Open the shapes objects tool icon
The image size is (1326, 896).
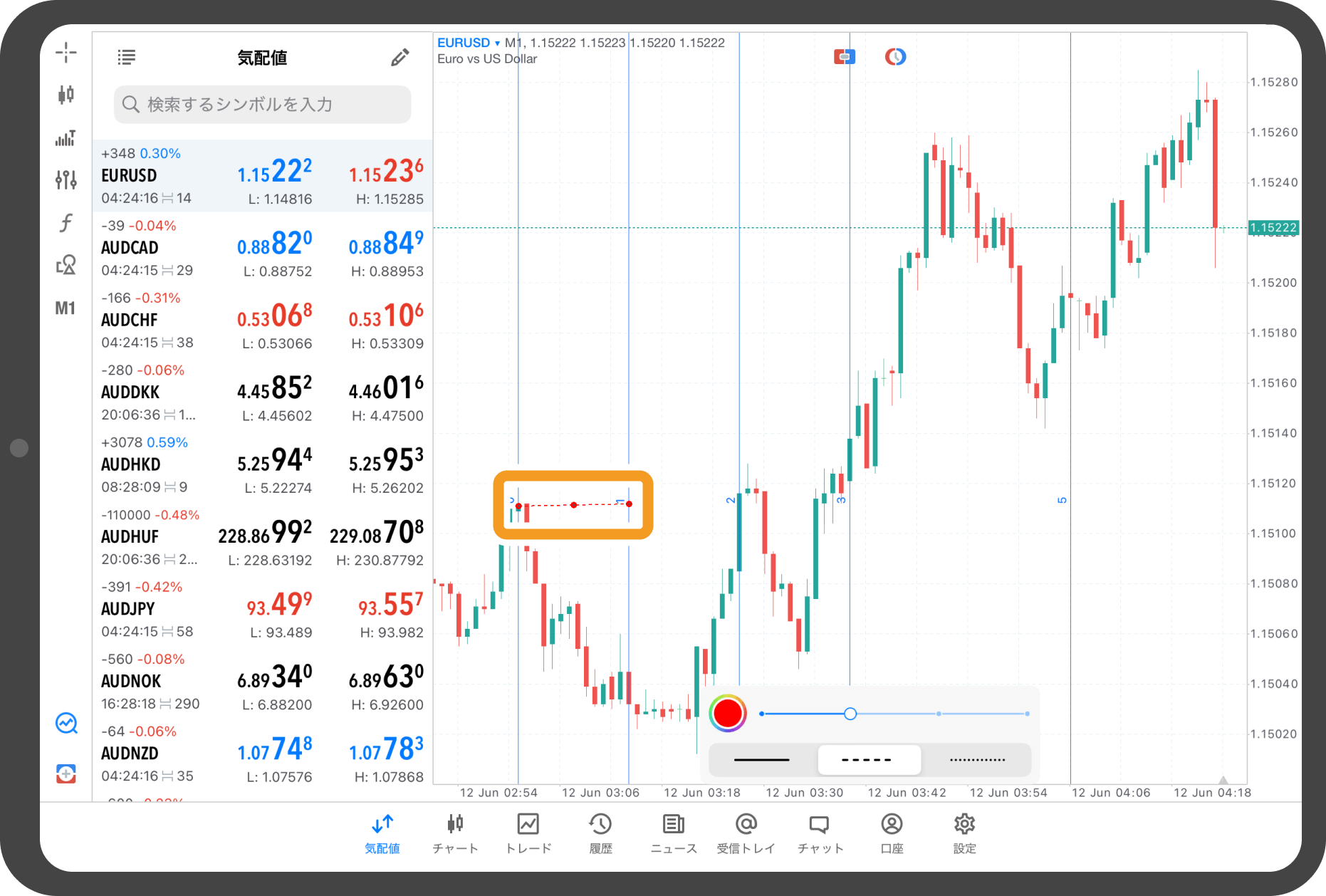pyautogui.click(x=66, y=265)
